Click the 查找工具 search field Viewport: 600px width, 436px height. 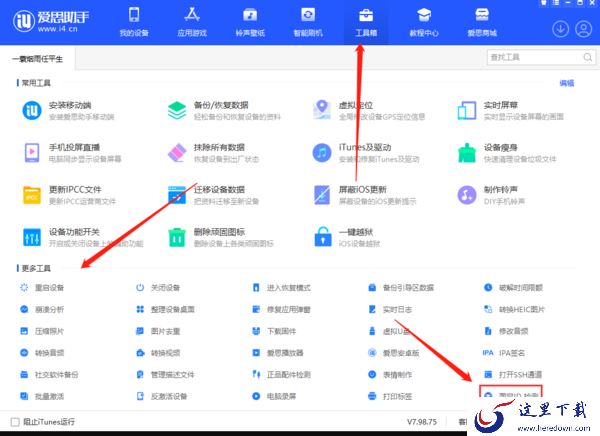pos(540,57)
